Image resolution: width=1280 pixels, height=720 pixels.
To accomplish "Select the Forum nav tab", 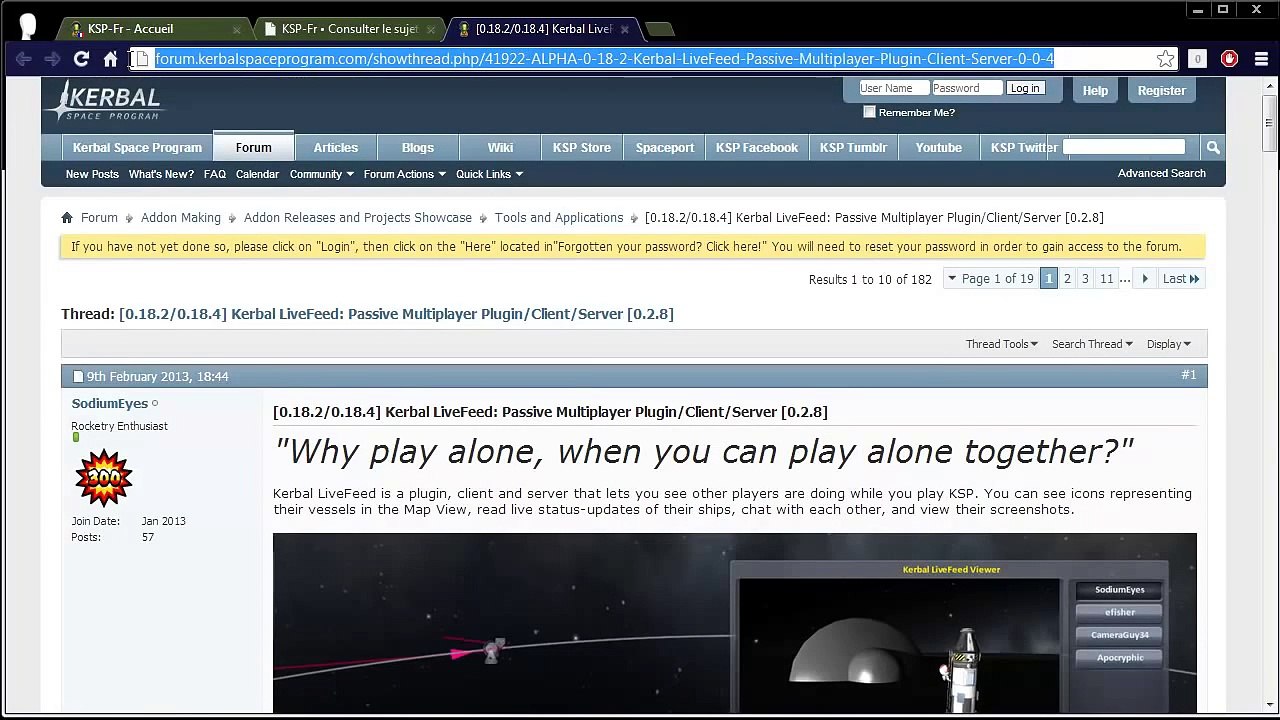I will (x=254, y=146).
